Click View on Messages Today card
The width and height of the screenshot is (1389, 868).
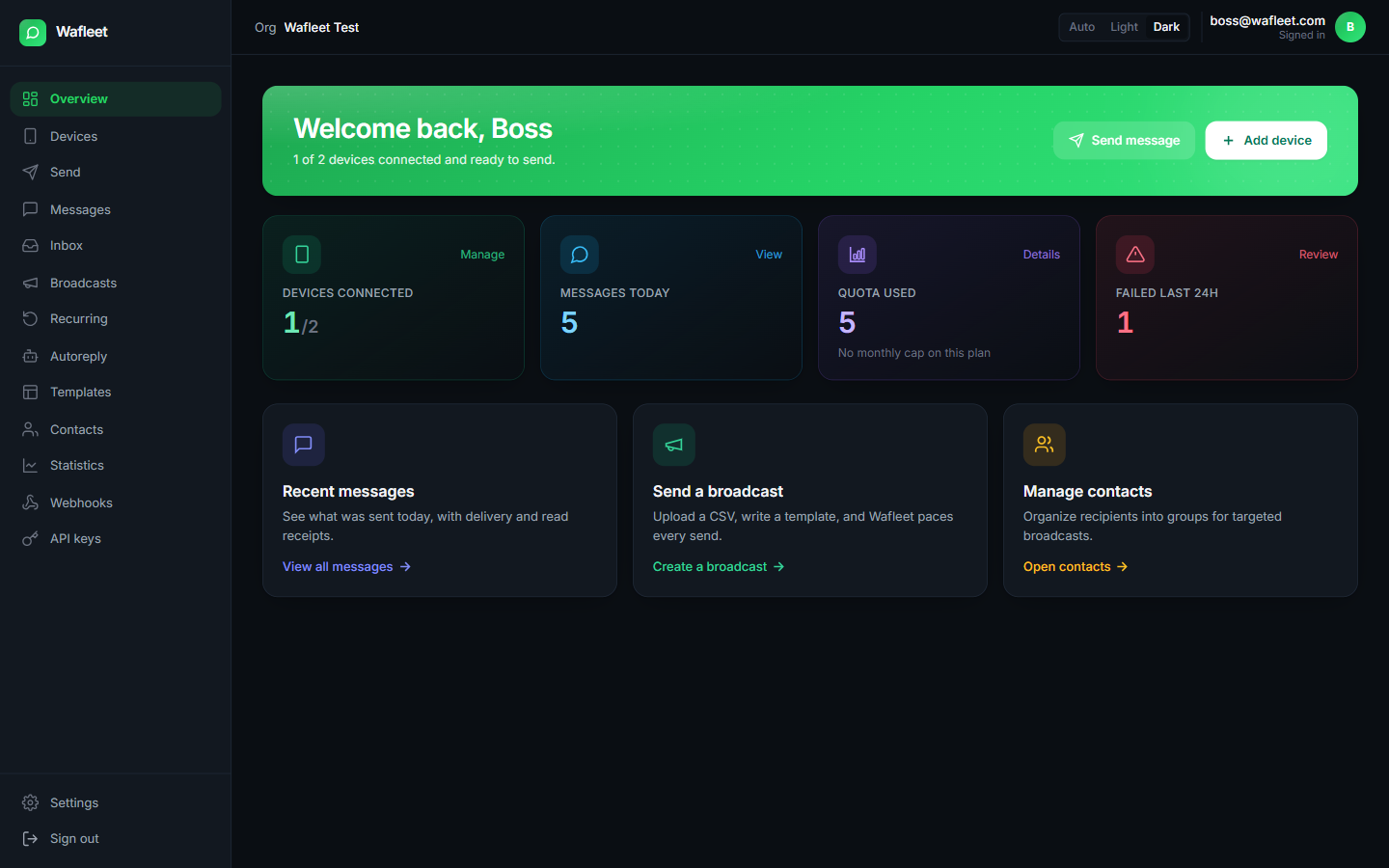click(x=769, y=255)
